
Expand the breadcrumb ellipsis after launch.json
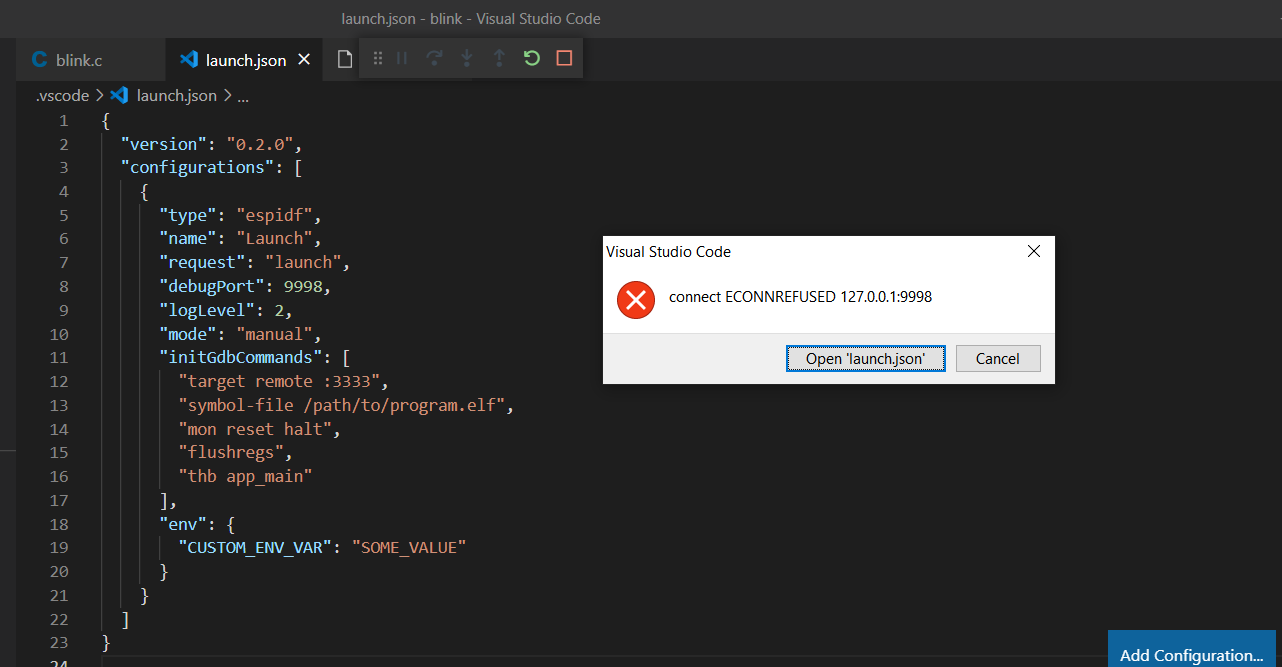point(242,95)
